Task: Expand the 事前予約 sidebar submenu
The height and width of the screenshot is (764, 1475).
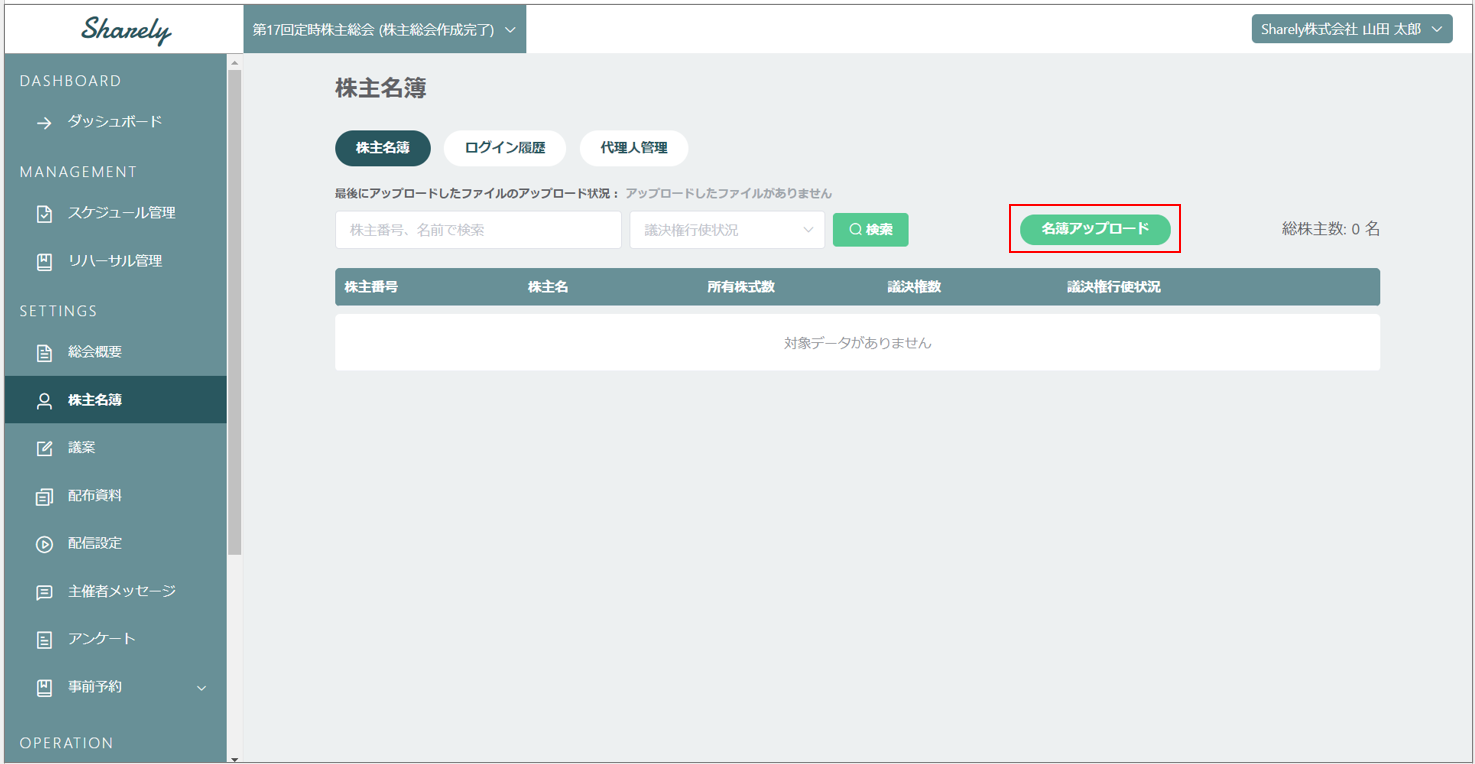Action: [x=201, y=688]
